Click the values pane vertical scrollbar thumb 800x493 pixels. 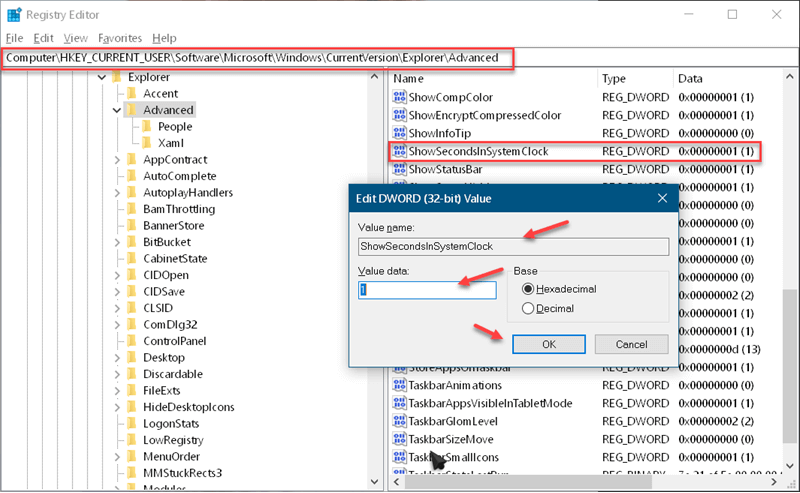[789, 366]
